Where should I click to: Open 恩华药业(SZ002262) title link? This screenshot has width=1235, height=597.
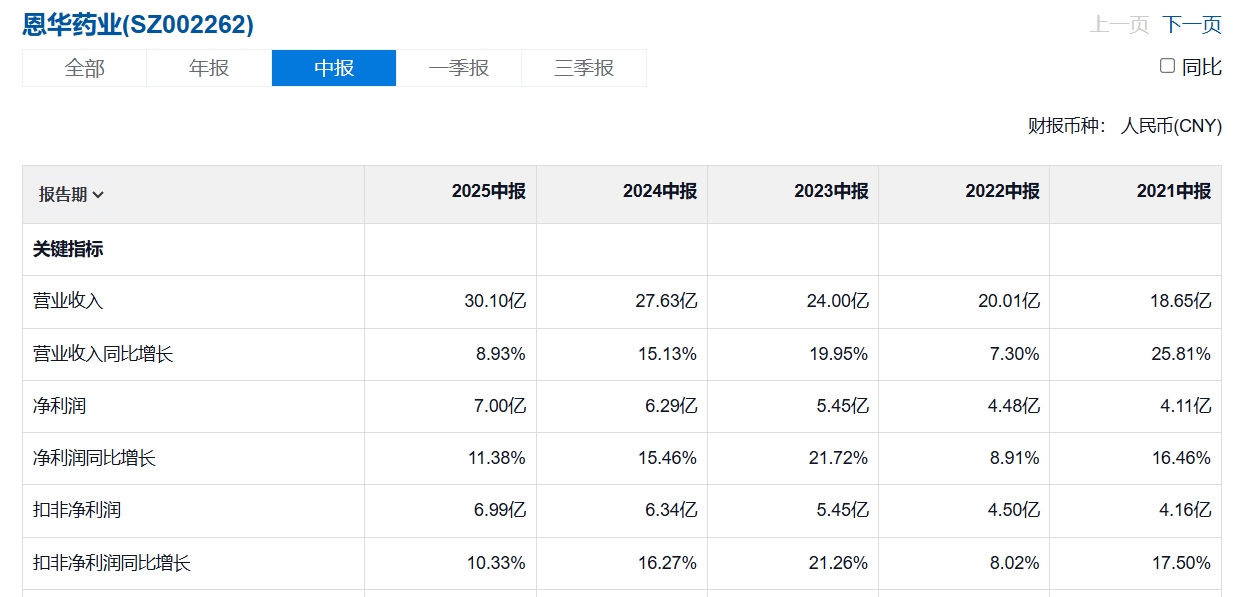tap(138, 25)
